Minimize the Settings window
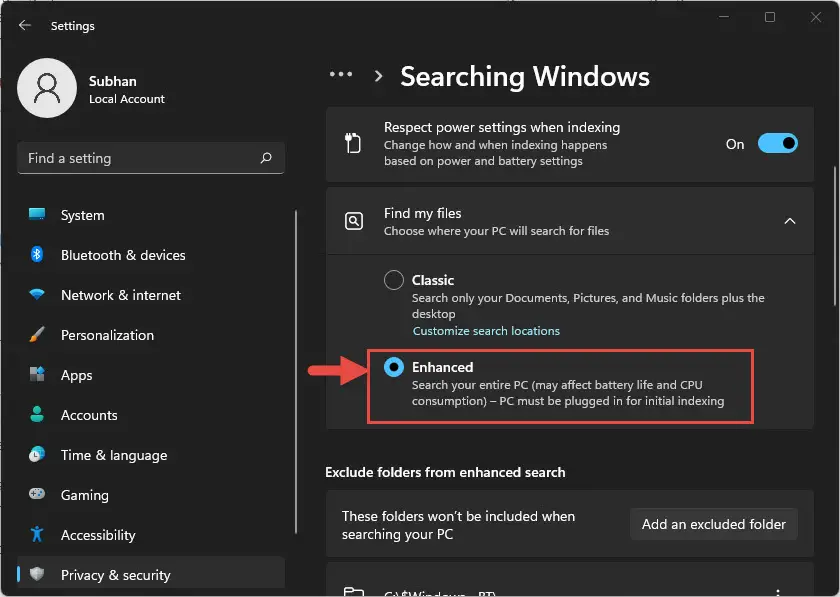This screenshot has height=597, width=840. 724,17
